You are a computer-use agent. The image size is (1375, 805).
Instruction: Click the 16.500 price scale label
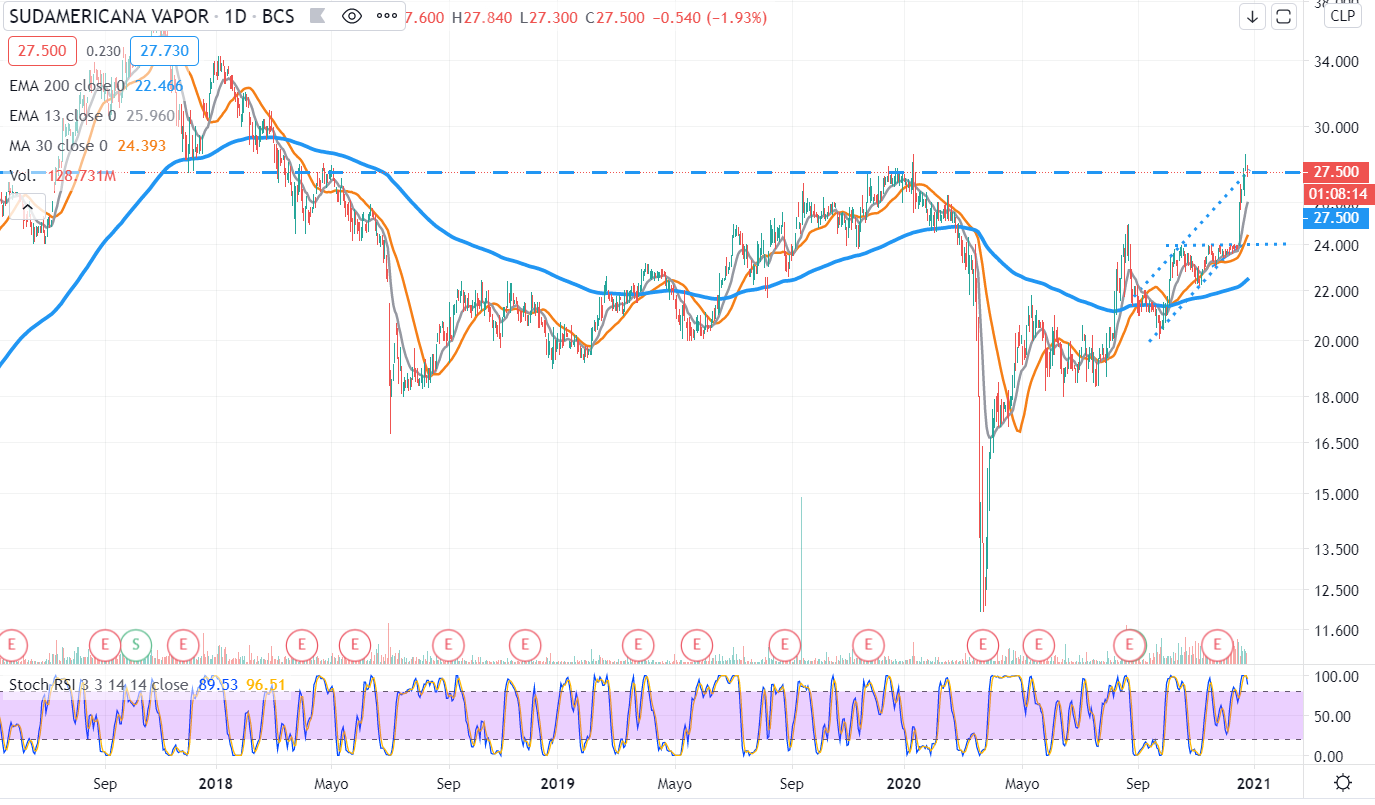coord(1336,443)
